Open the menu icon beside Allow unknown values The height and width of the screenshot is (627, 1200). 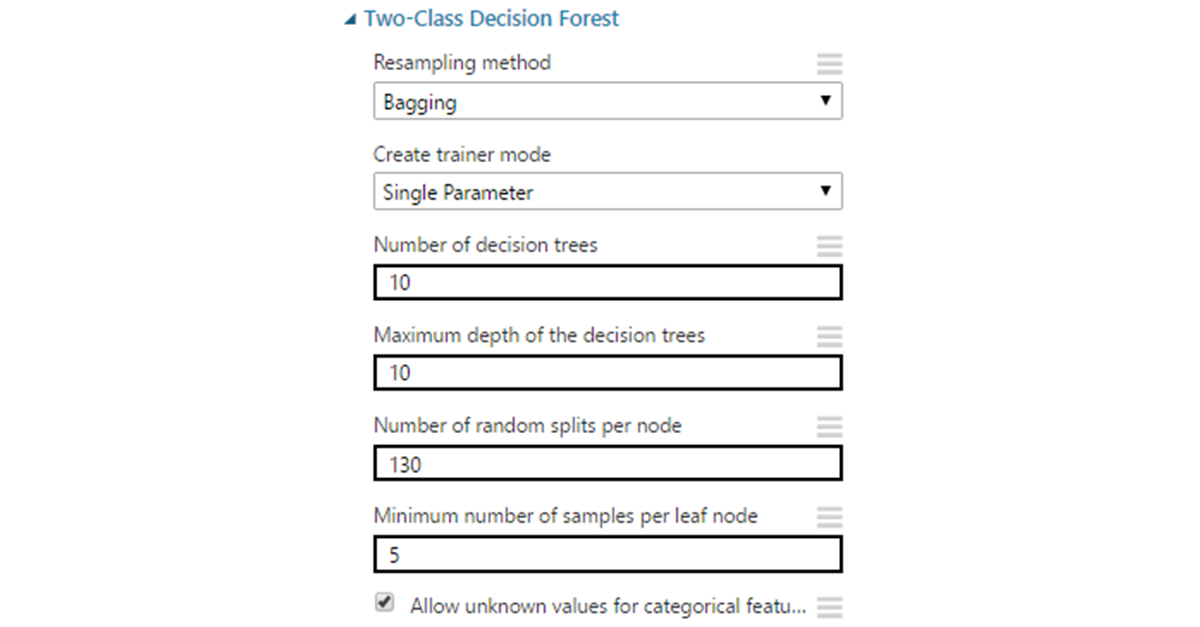[x=829, y=607]
